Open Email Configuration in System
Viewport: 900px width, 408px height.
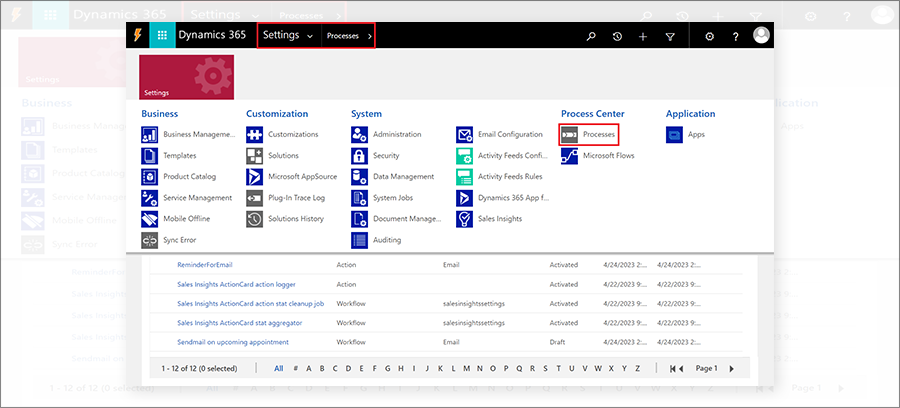point(510,134)
